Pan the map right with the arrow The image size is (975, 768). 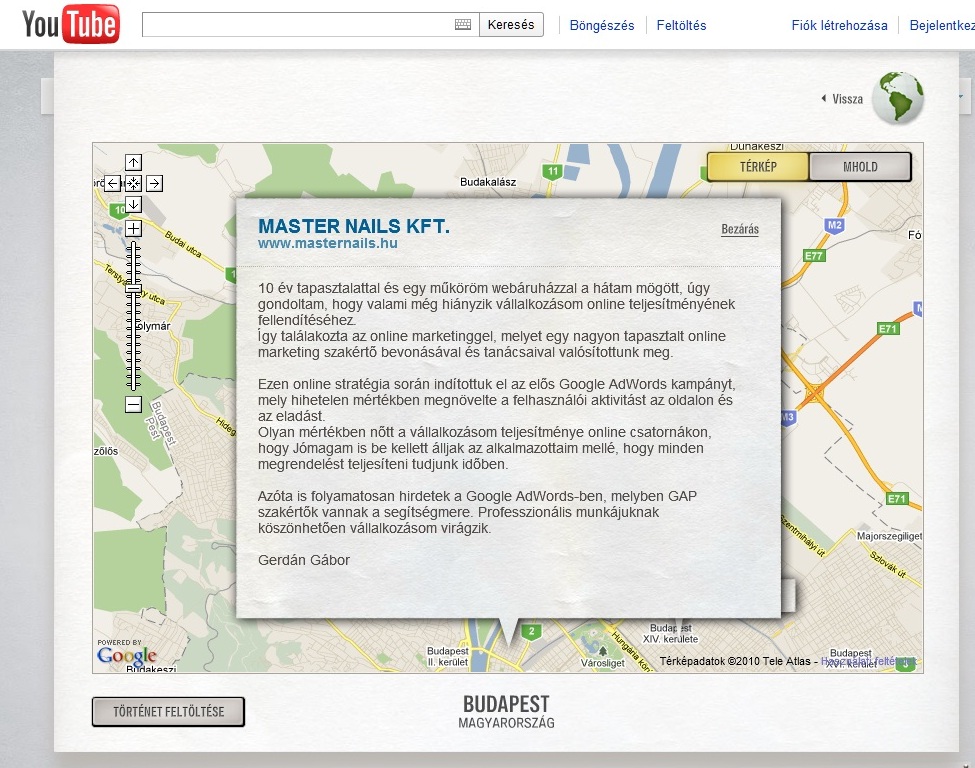155,183
